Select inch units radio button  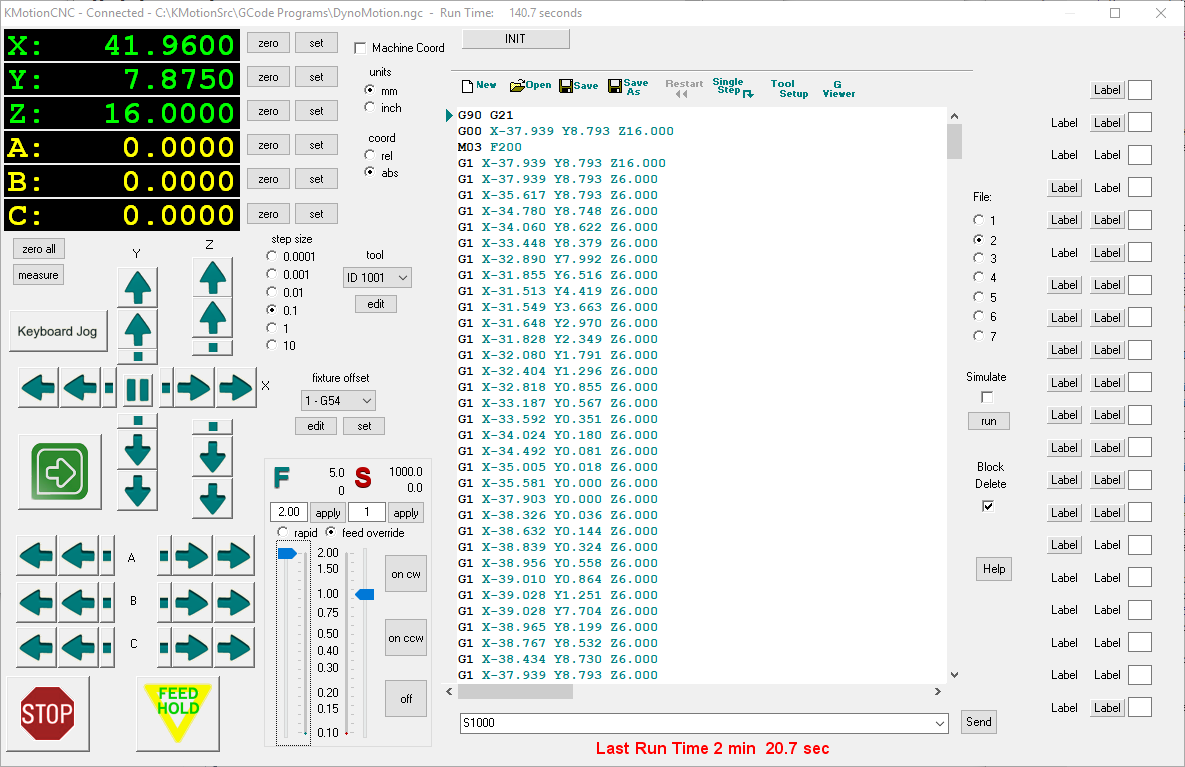point(371,108)
